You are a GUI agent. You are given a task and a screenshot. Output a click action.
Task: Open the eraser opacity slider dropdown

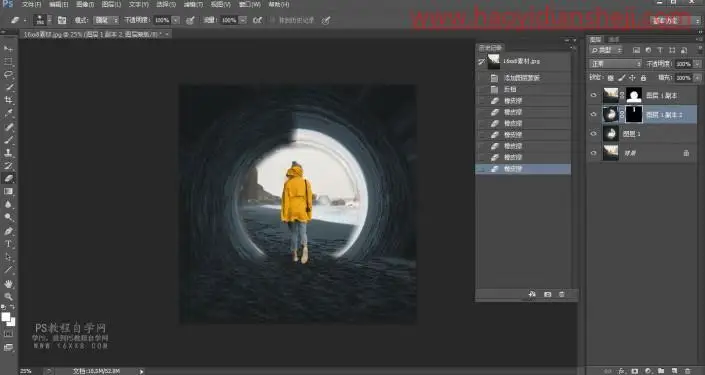point(176,20)
